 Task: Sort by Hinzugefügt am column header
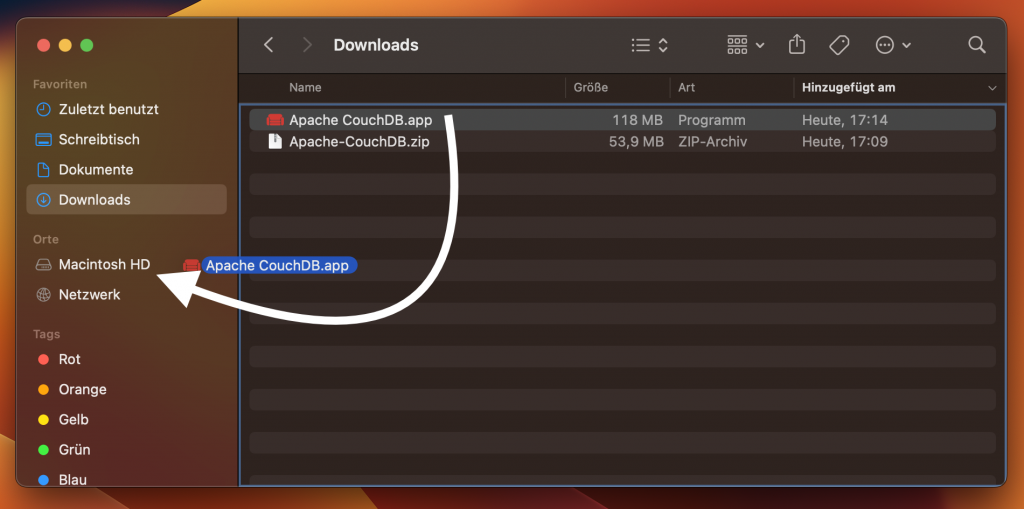[x=848, y=88]
